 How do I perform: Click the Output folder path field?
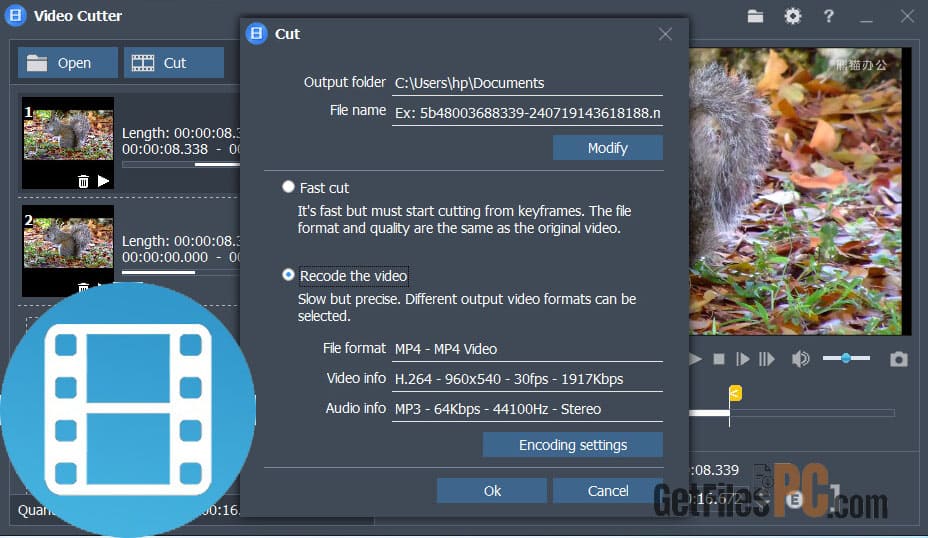click(527, 83)
